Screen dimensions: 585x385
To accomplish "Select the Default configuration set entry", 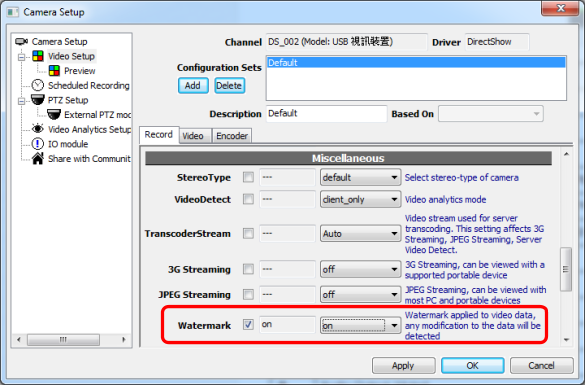I will [x=416, y=62].
